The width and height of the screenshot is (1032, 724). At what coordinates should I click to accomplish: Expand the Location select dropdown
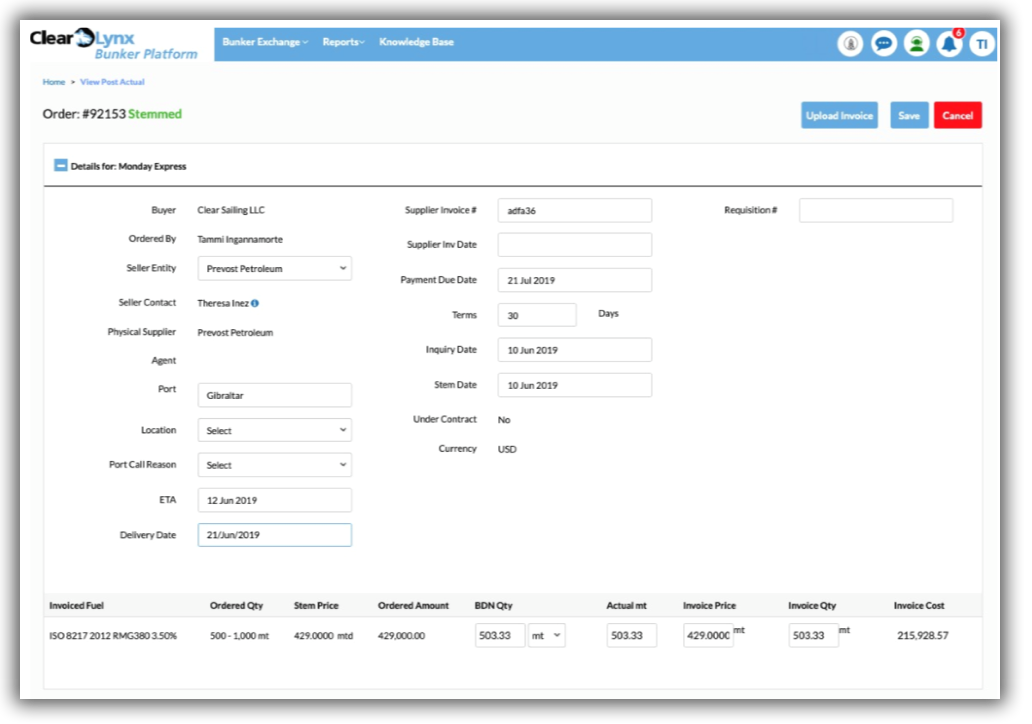[x=274, y=430]
